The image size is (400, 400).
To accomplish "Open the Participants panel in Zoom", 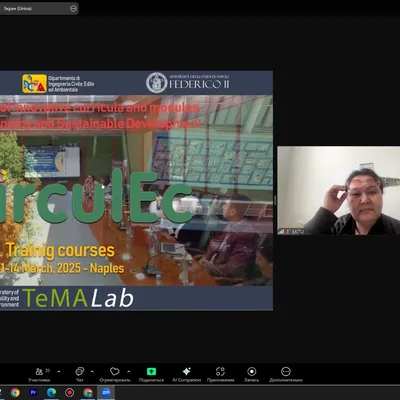I will tap(39, 374).
